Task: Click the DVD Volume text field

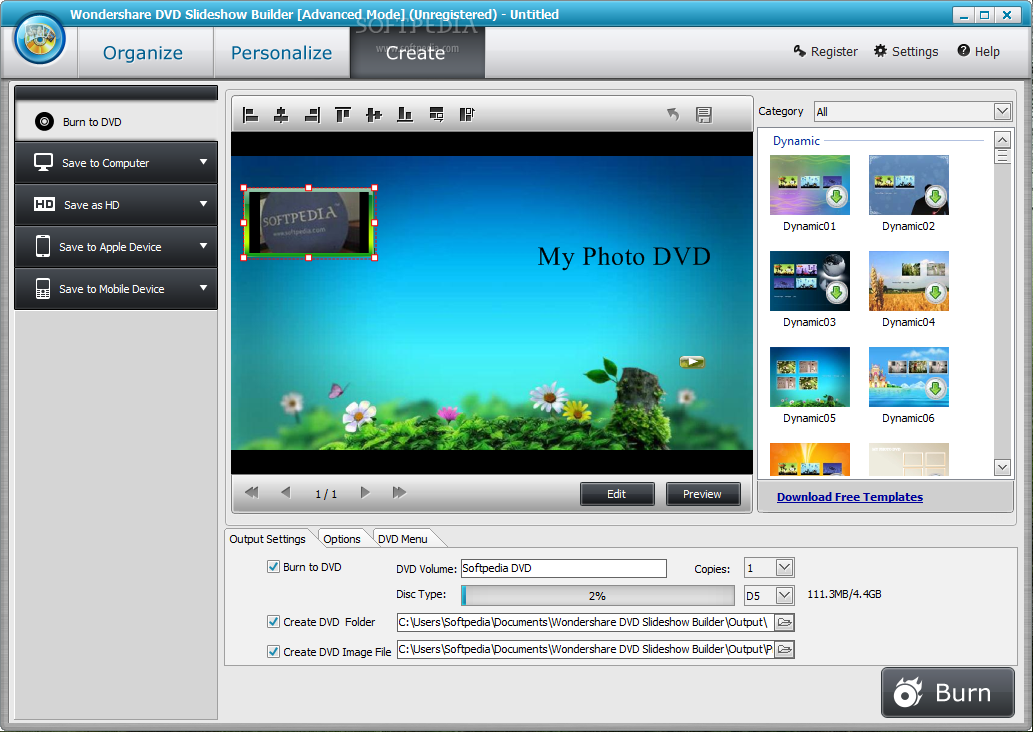Action: point(563,568)
